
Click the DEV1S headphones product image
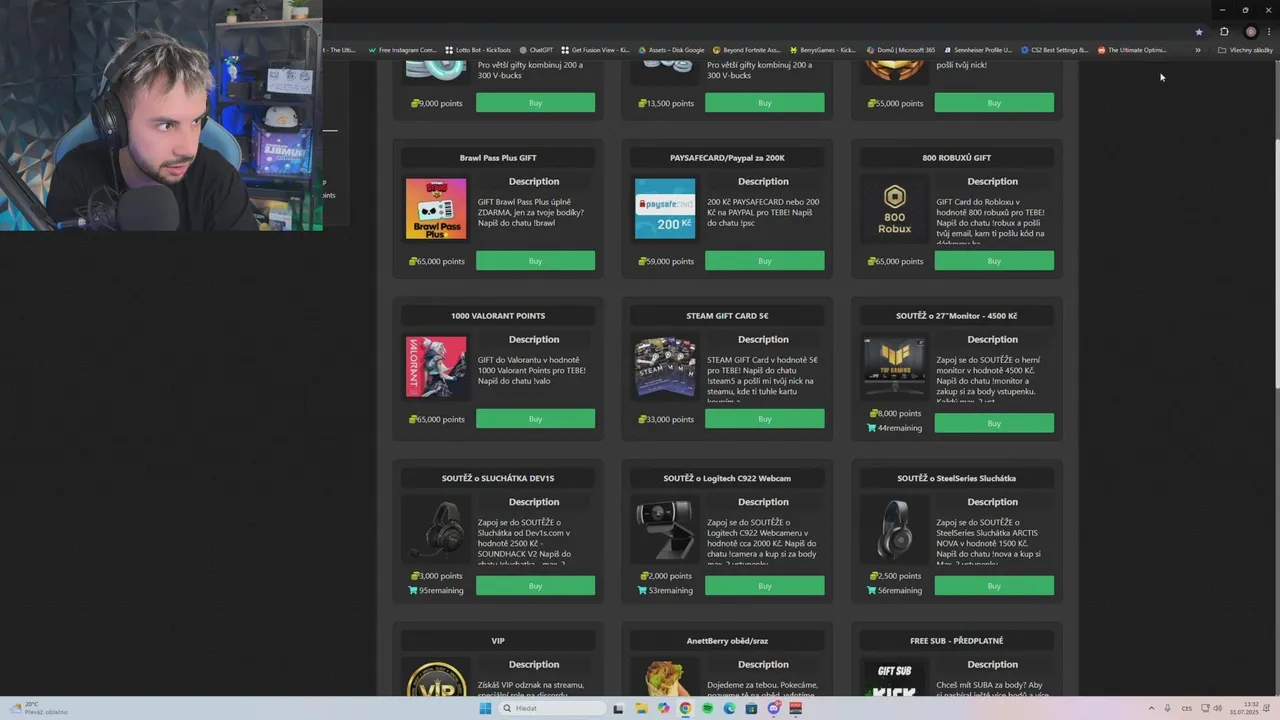click(436, 529)
